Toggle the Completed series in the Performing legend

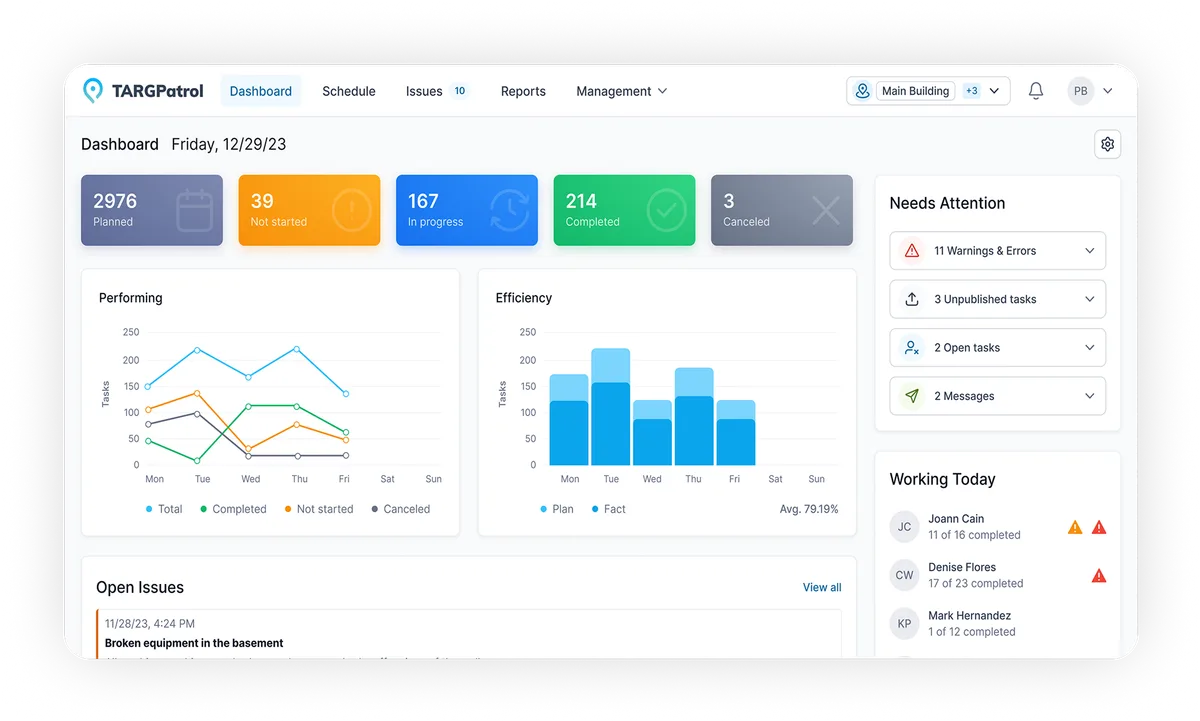pyautogui.click(x=233, y=509)
